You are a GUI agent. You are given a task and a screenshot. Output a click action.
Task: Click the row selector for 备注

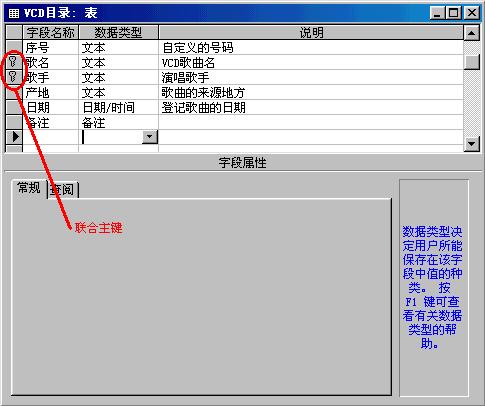(x=14, y=122)
